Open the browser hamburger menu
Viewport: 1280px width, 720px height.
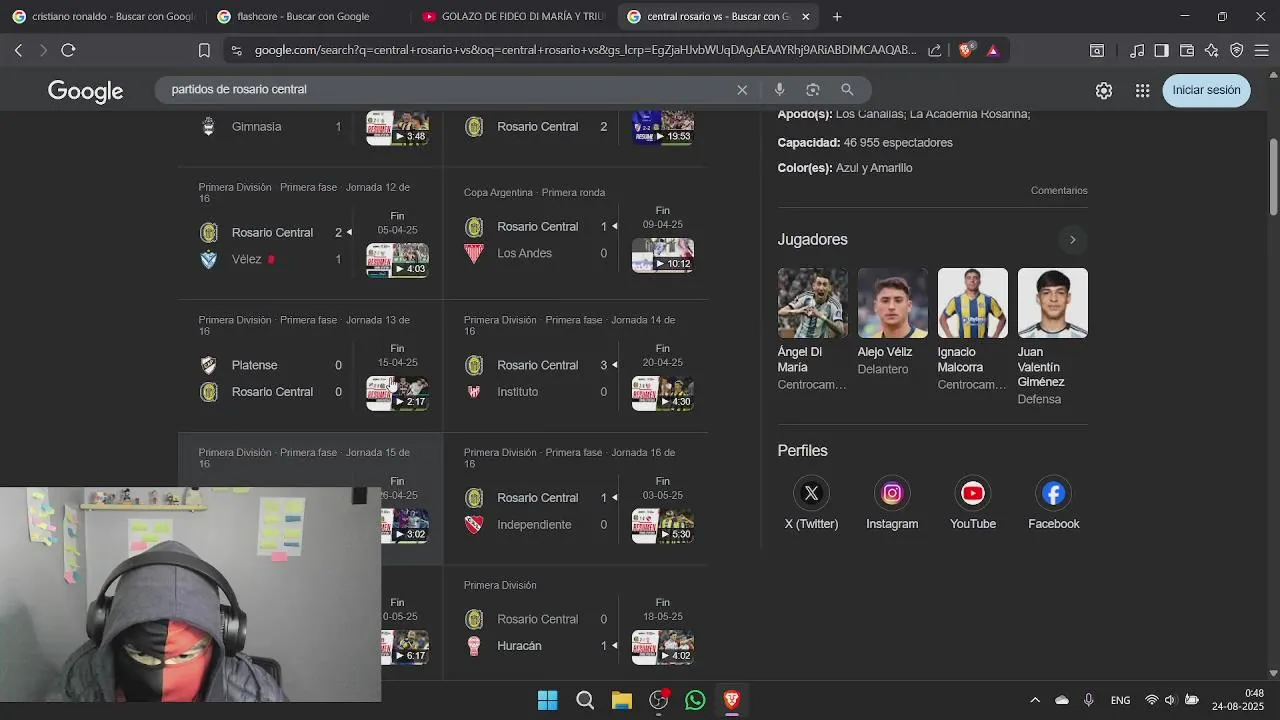click(1261, 50)
